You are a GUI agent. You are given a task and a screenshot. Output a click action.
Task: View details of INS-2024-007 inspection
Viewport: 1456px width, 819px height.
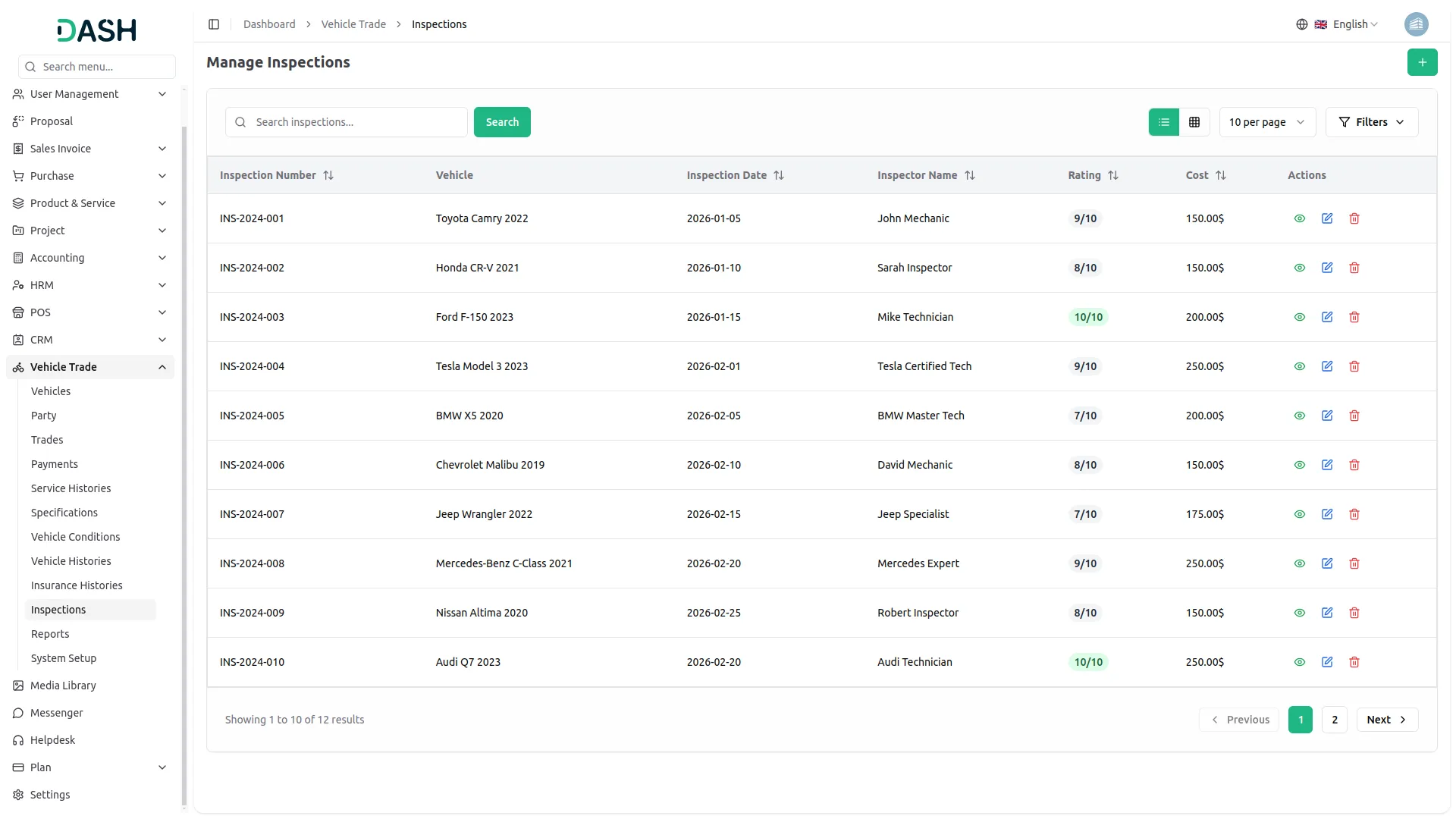(1300, 514)
